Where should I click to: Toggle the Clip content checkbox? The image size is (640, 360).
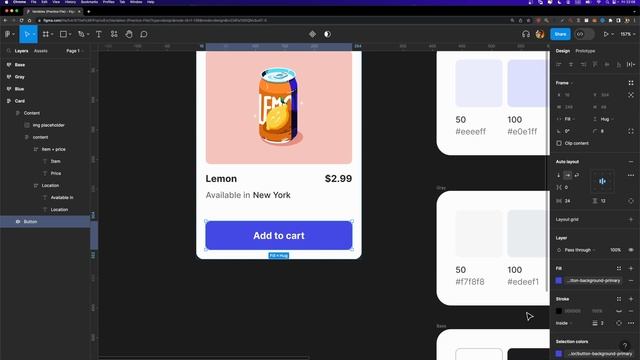click(x=559, y=143)
